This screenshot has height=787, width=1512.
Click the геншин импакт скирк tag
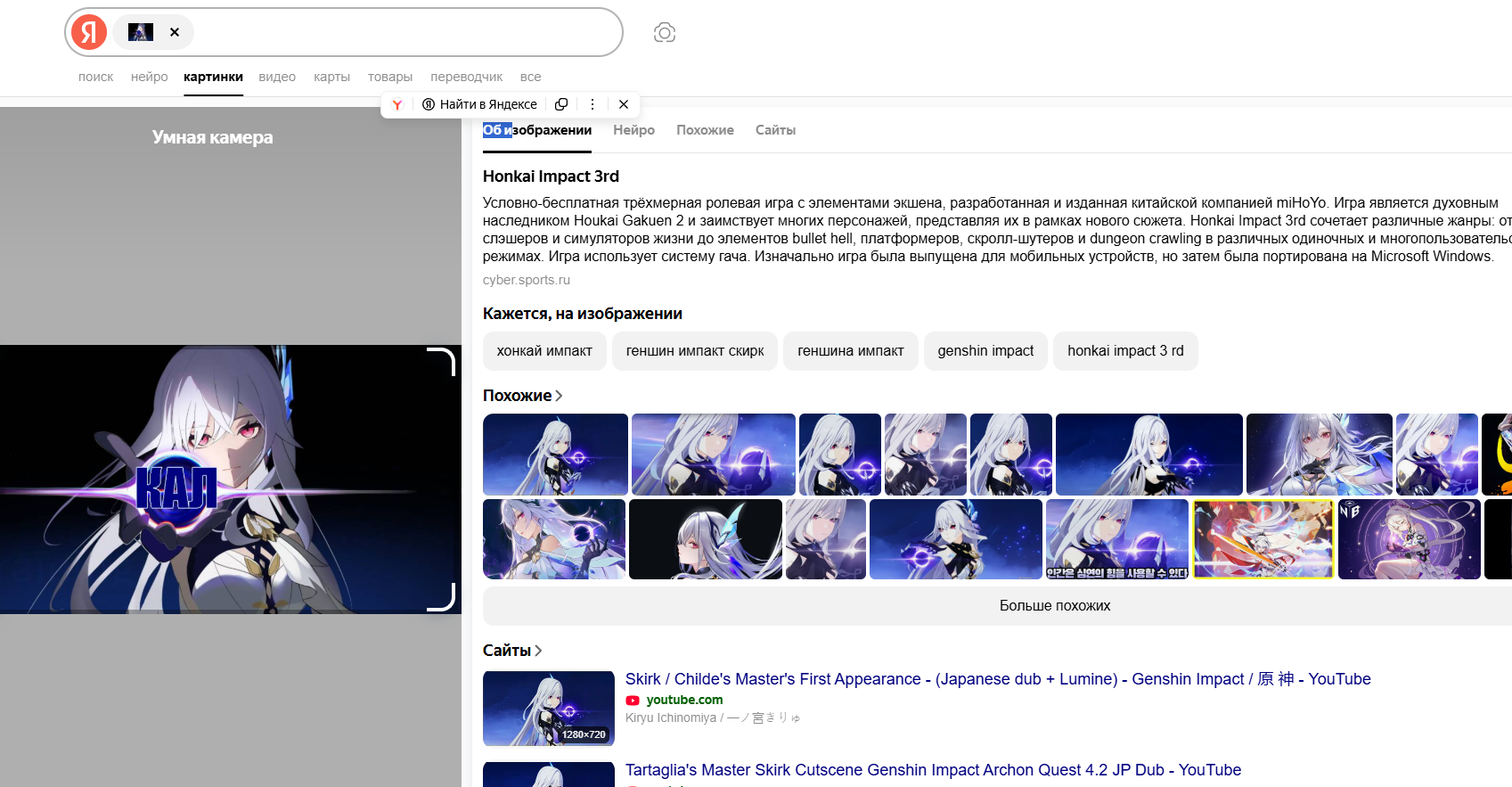[695, 351]
